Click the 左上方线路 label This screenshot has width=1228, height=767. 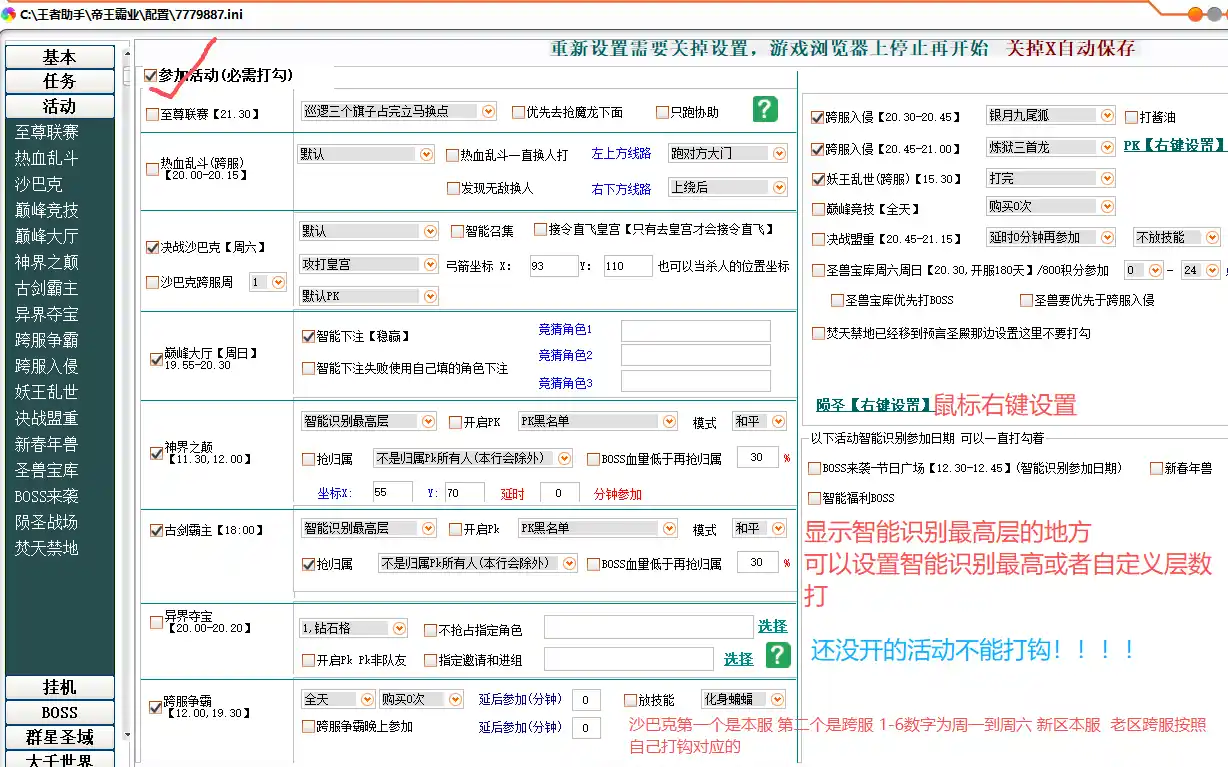[621, 154]
